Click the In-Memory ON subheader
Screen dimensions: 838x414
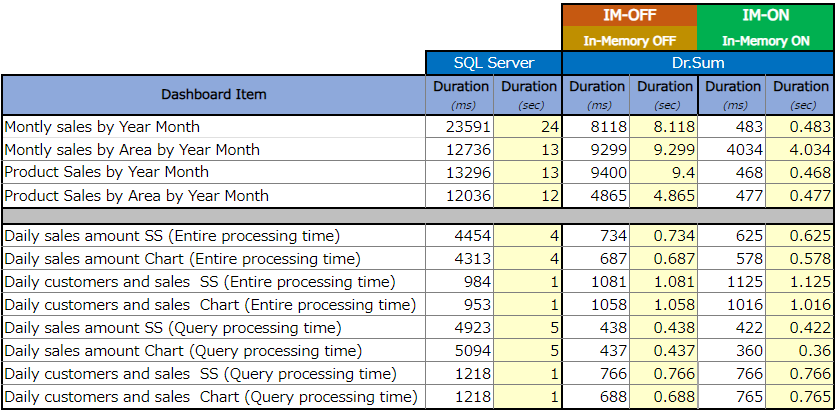point(765,39)
